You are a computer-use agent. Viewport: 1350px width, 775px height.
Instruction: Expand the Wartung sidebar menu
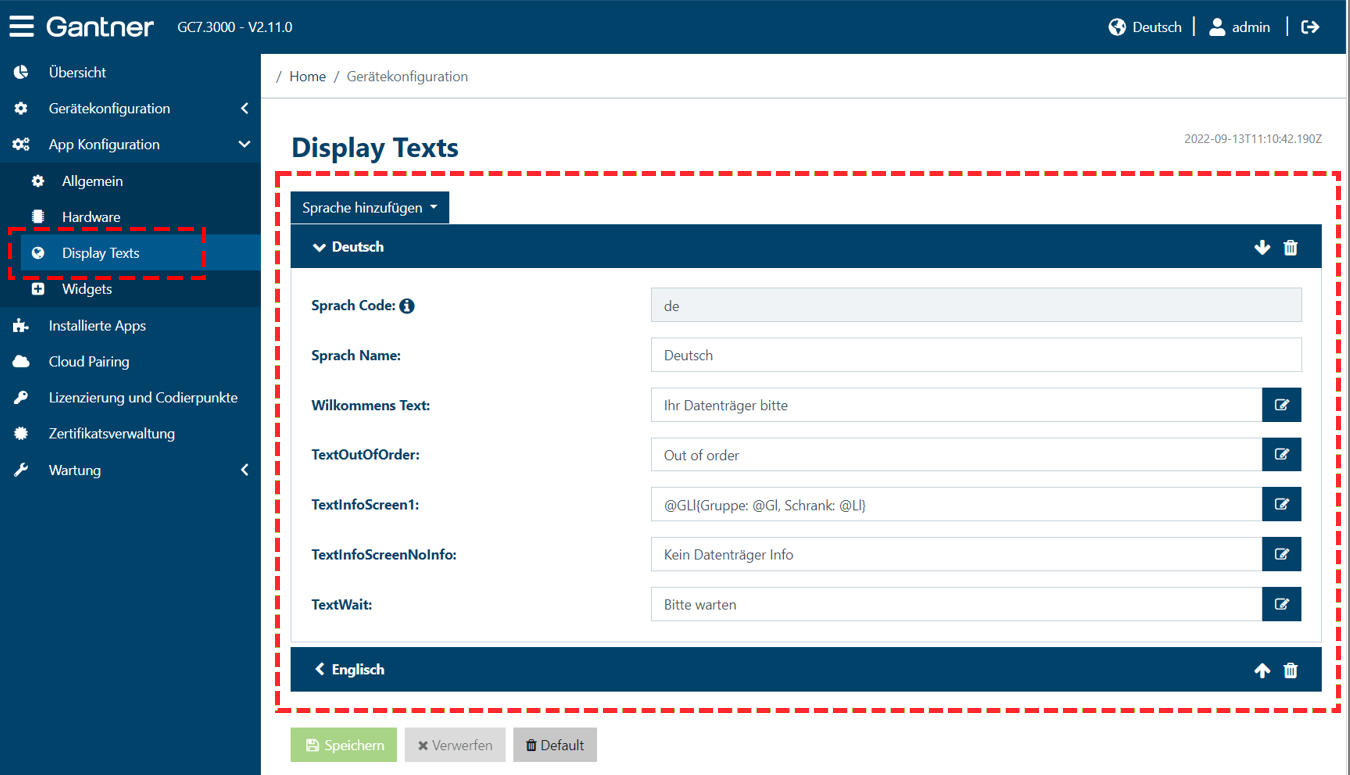point(130,470)
